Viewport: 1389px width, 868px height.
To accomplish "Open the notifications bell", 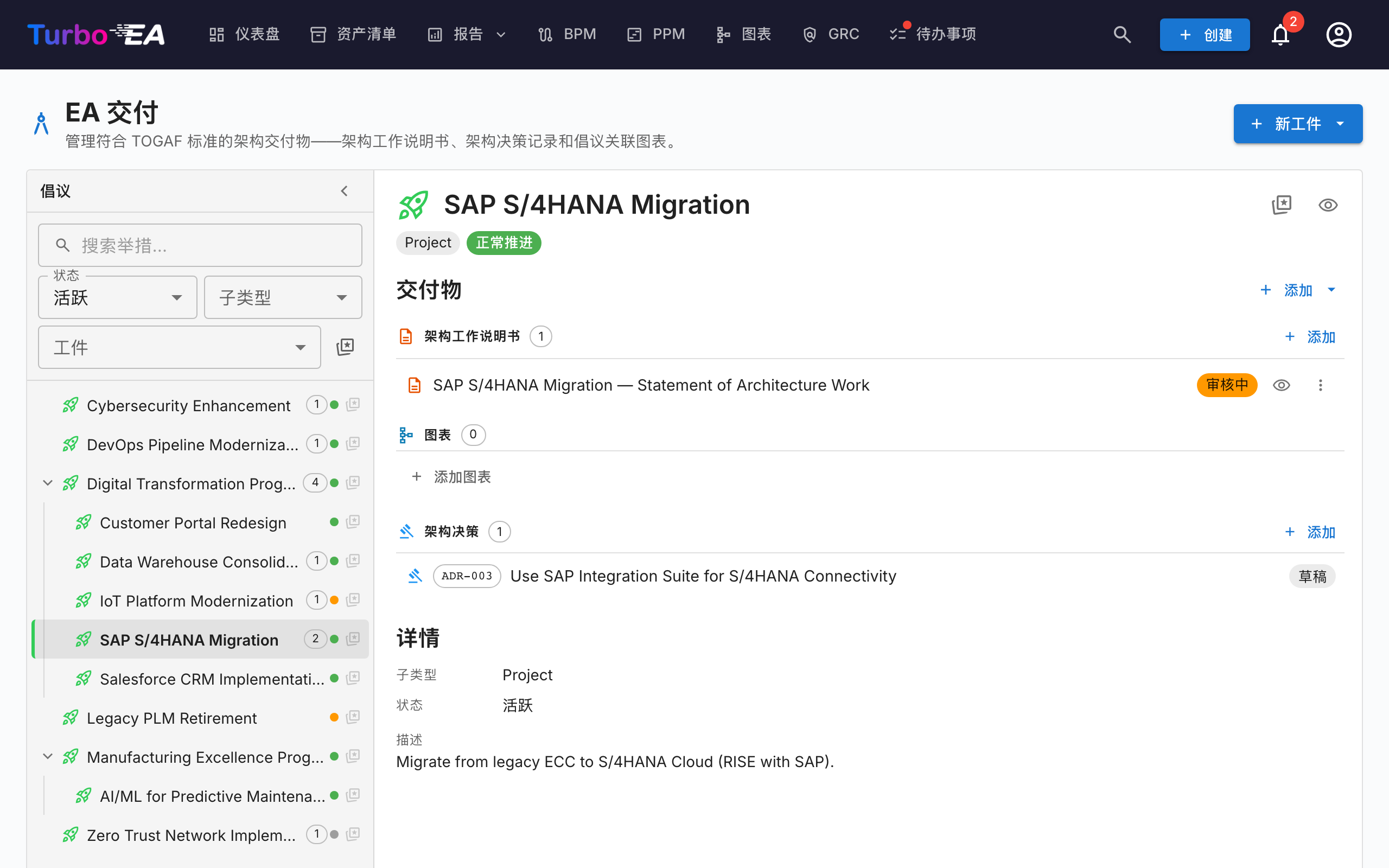I will coord(1280,34).
